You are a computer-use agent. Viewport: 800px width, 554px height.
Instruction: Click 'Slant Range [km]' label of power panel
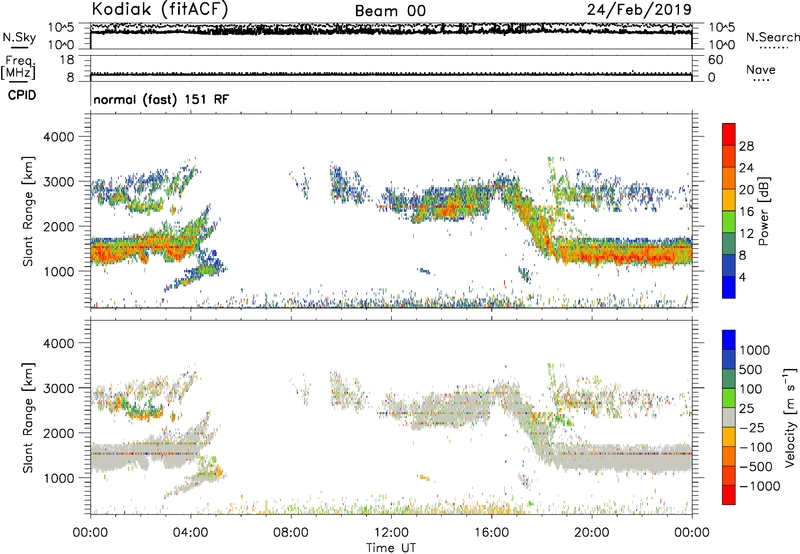(28, 211)
